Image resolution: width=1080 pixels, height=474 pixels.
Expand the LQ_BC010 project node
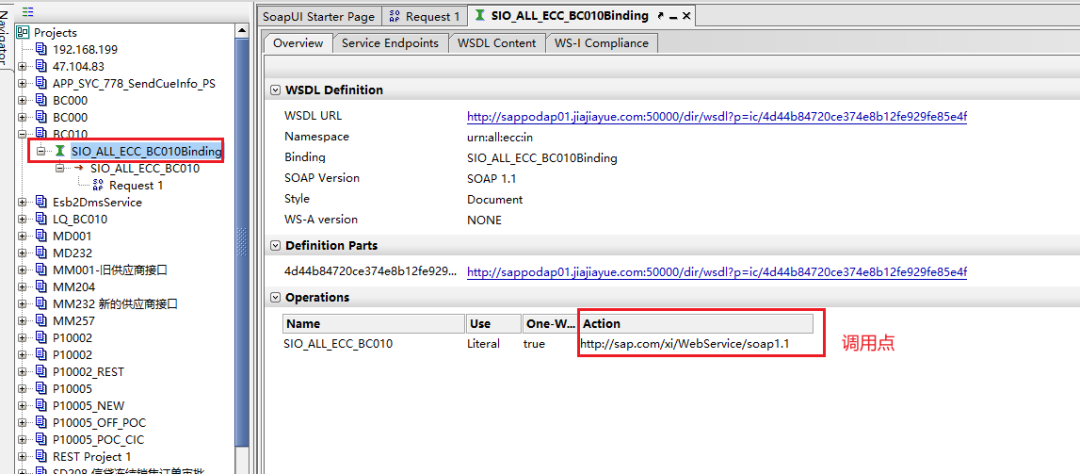(22, 219)
